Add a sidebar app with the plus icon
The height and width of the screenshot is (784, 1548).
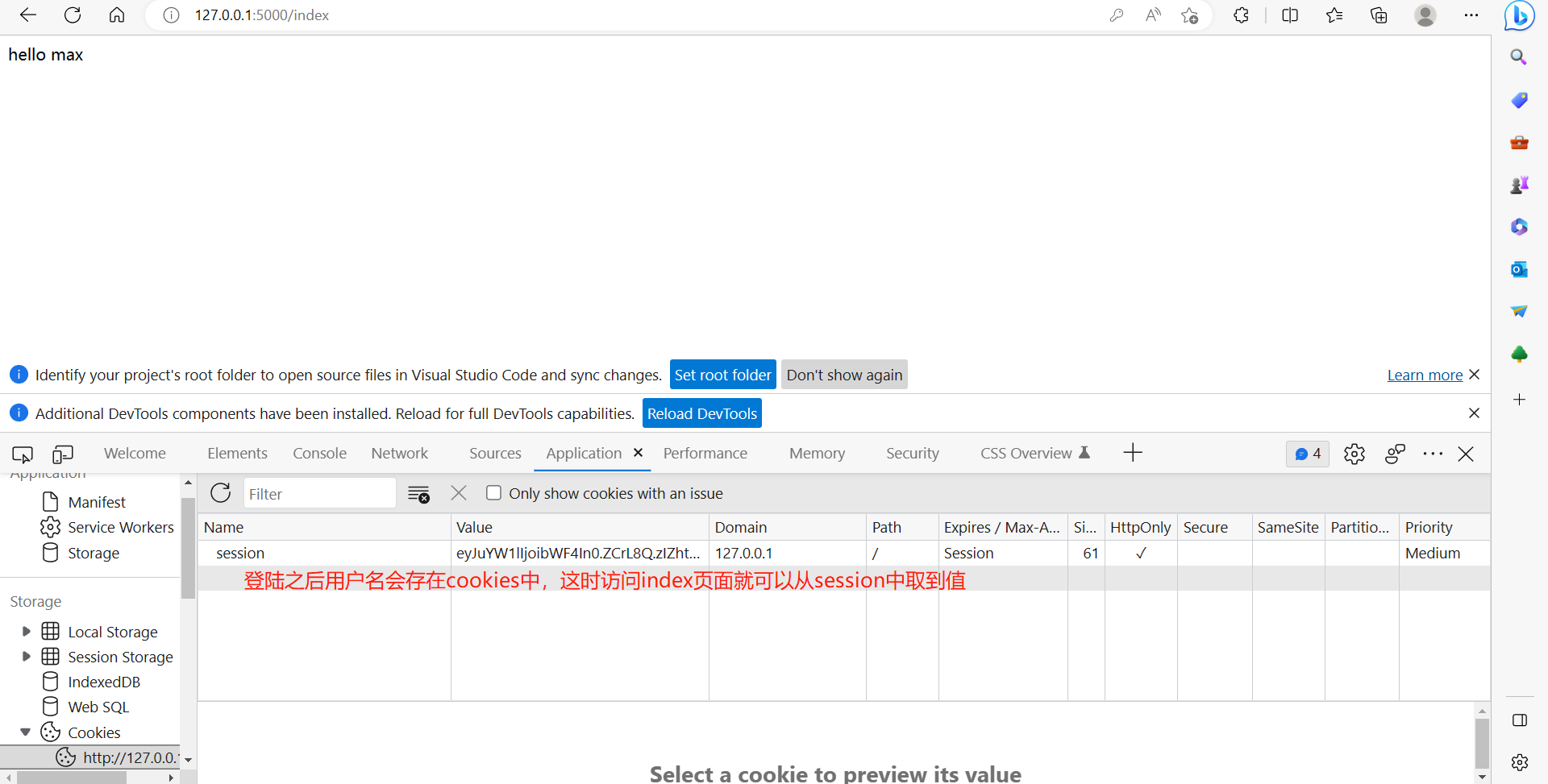coord(1519,400)
